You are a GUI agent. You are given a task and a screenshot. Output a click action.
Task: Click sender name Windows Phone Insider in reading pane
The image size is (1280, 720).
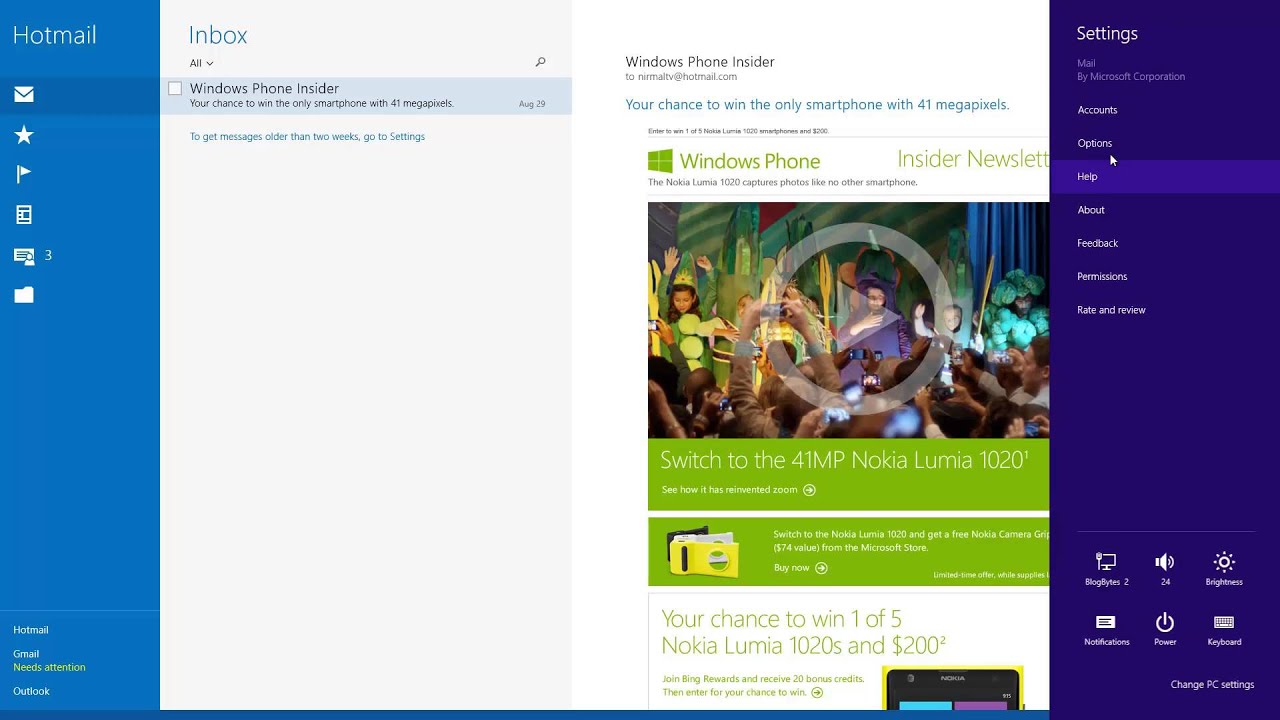point(700,62)
